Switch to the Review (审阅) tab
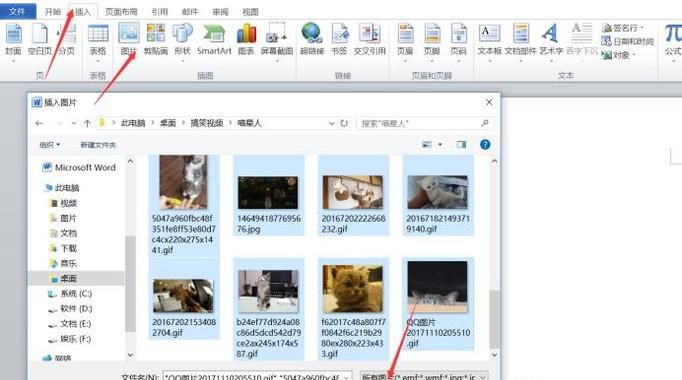Viewport: 682px width, 380px height. tap(220, 12)
